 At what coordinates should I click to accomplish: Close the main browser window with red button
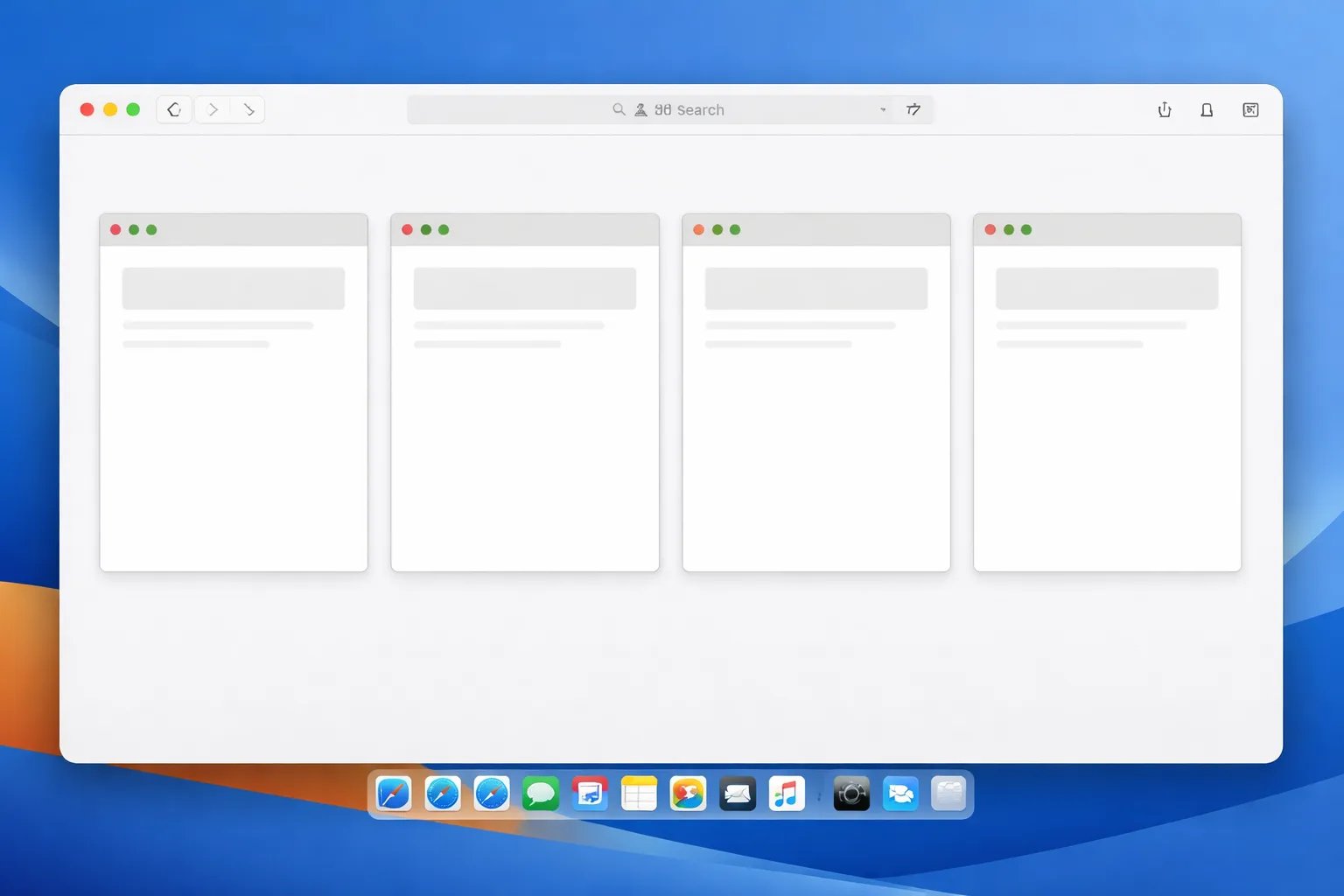pyautogui.click(x=87, y=109)
